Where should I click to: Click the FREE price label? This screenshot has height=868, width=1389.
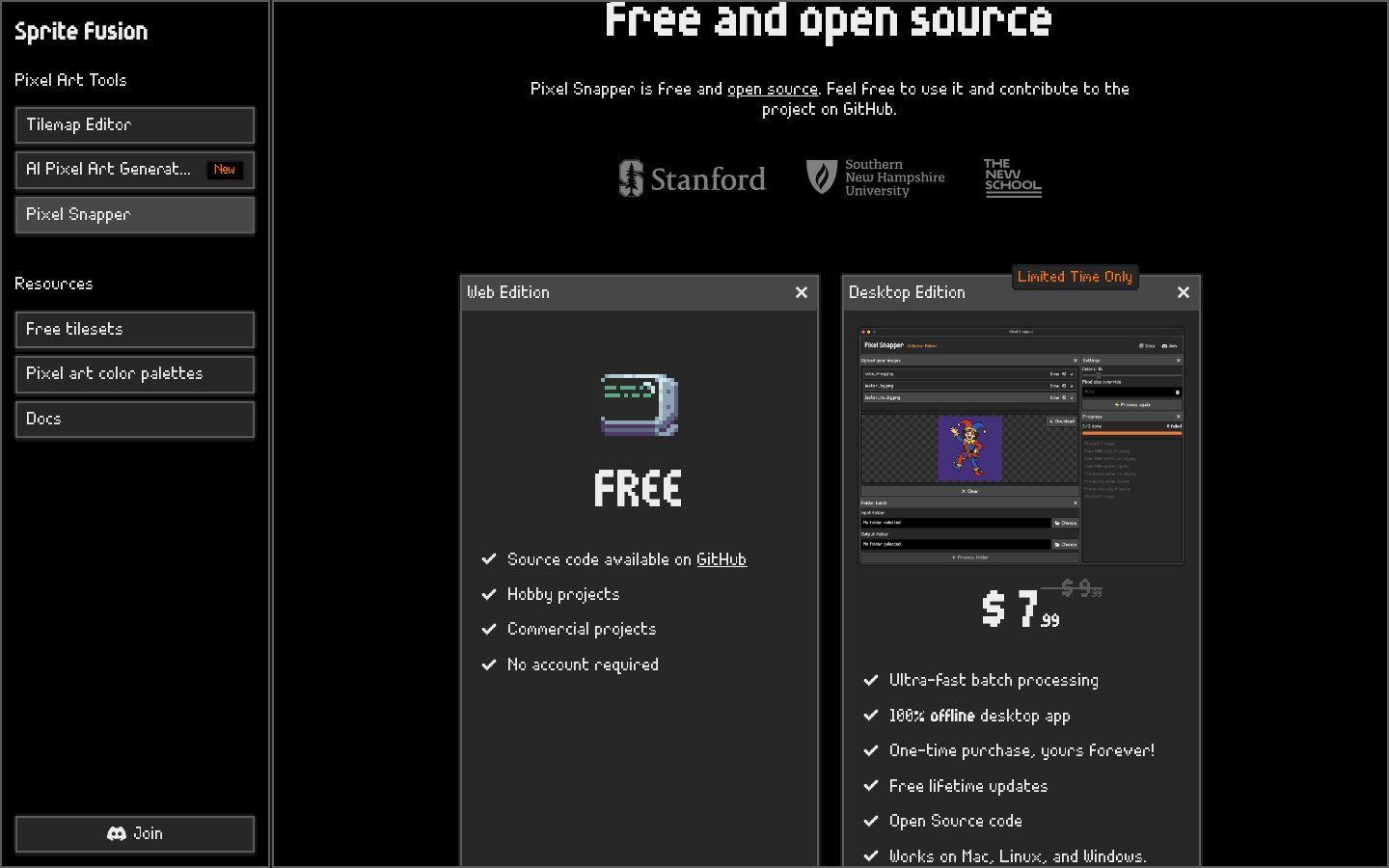(639, 489)
